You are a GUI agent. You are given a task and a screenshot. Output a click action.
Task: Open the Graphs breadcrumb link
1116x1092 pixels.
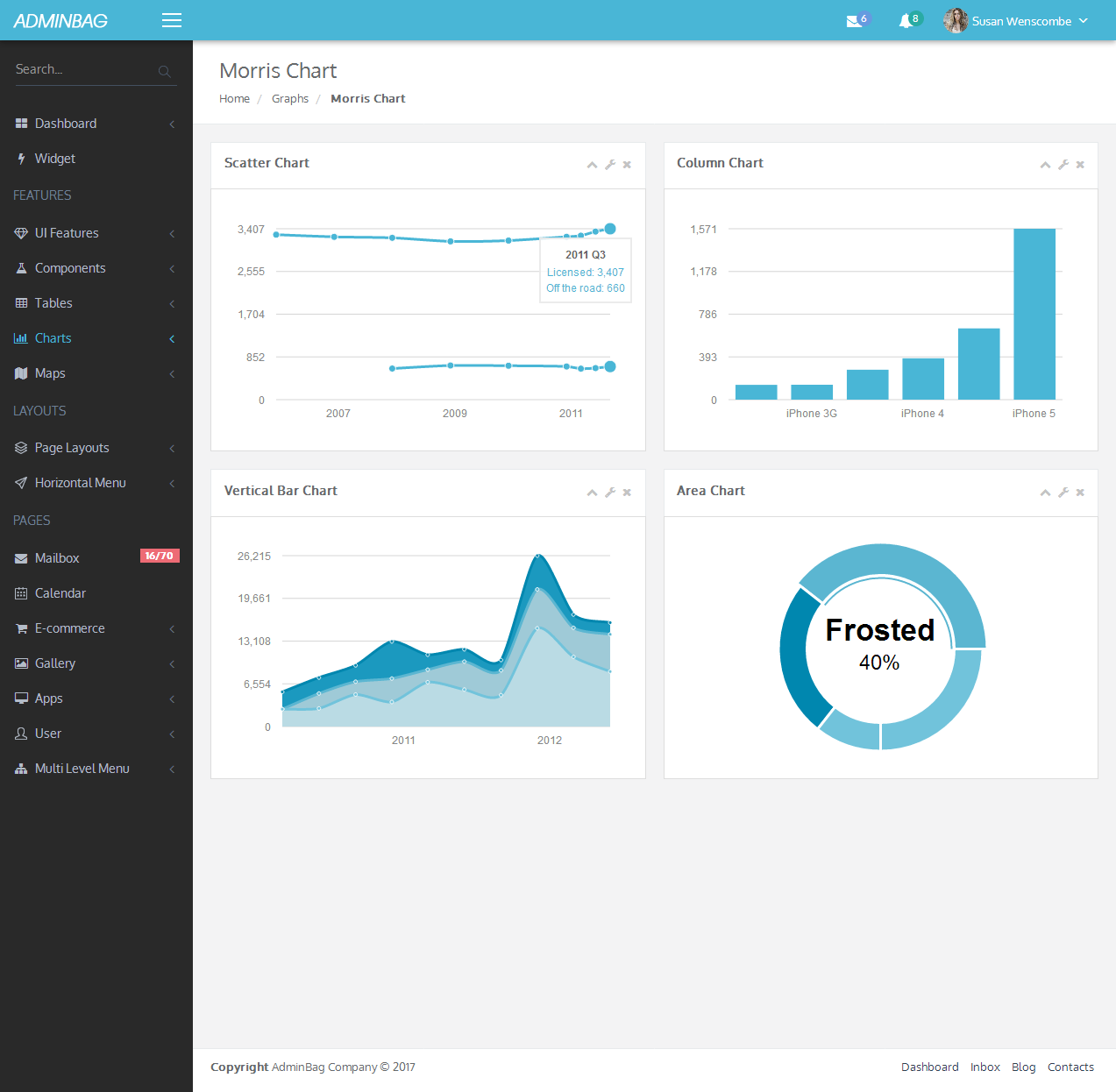coord(290,99)
